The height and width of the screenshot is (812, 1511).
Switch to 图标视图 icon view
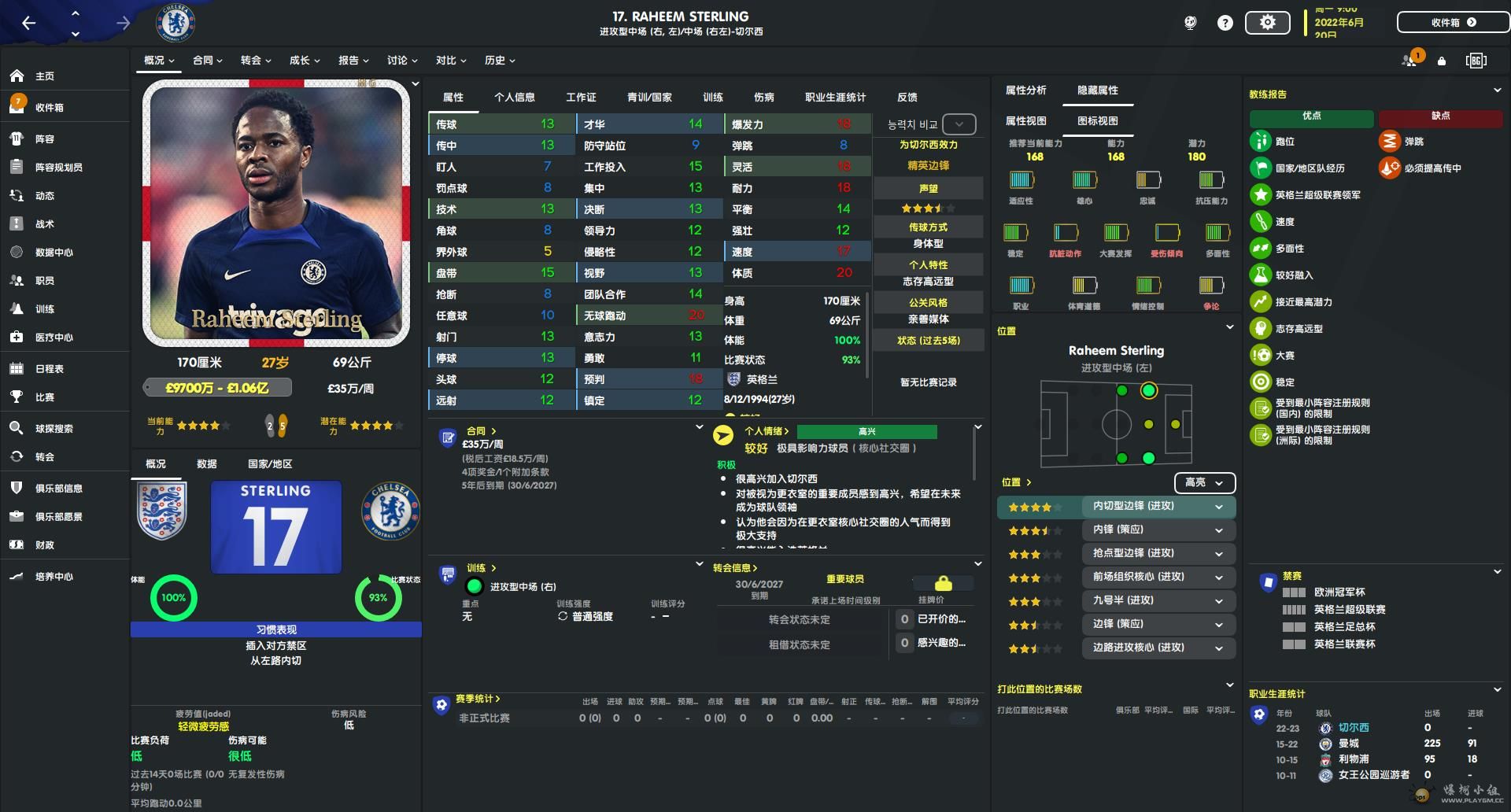[1097, 121]
